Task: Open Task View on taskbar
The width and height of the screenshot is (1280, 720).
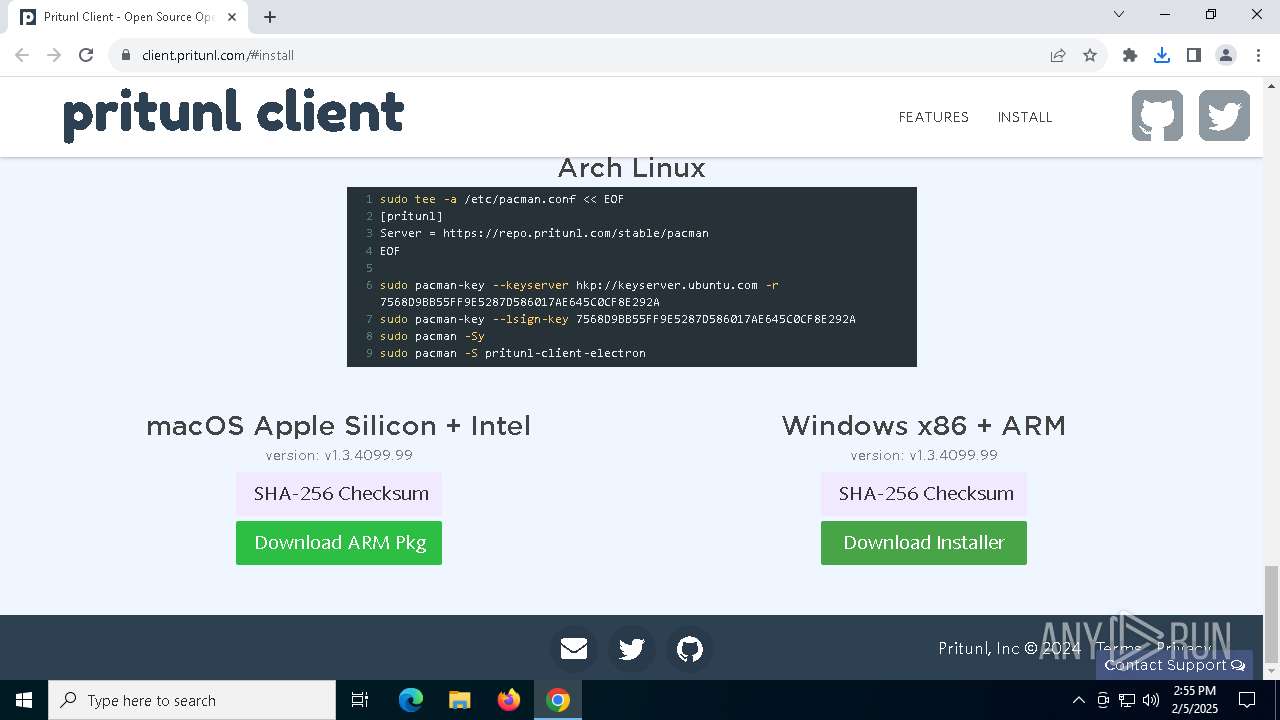Action: [360, 700]
